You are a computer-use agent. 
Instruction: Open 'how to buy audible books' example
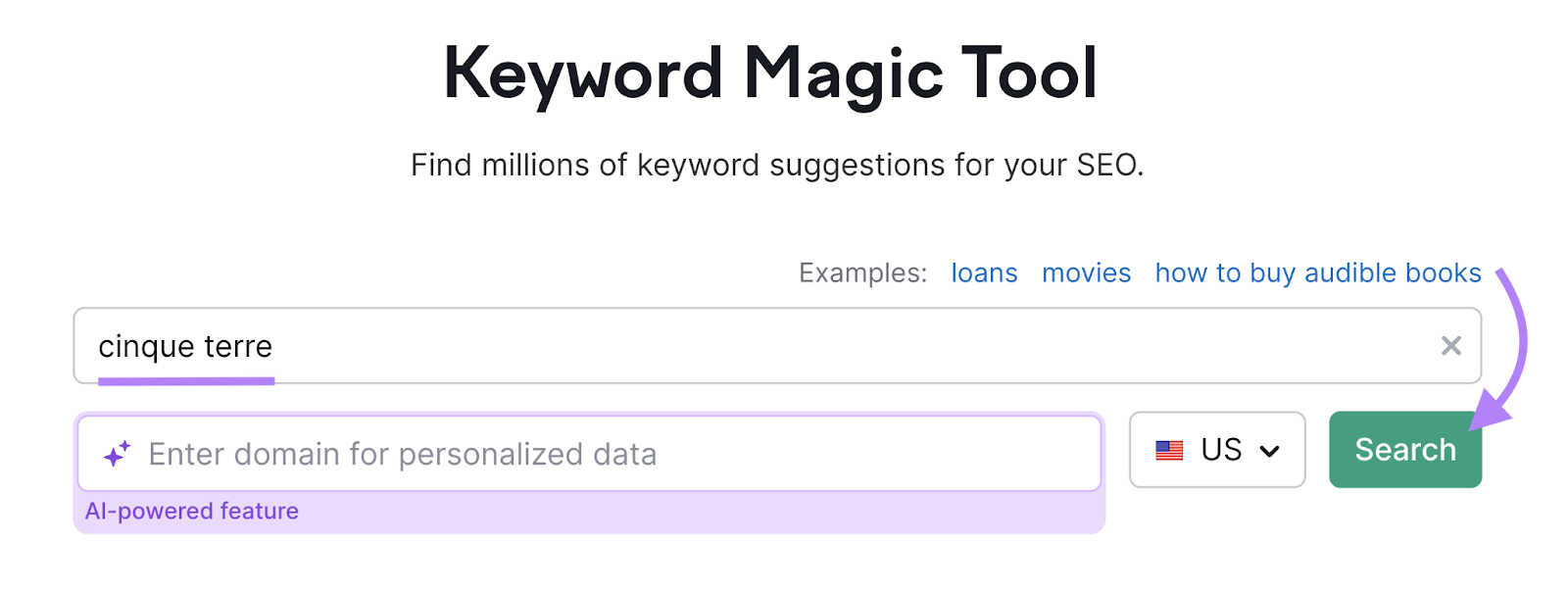[1317, 272]
